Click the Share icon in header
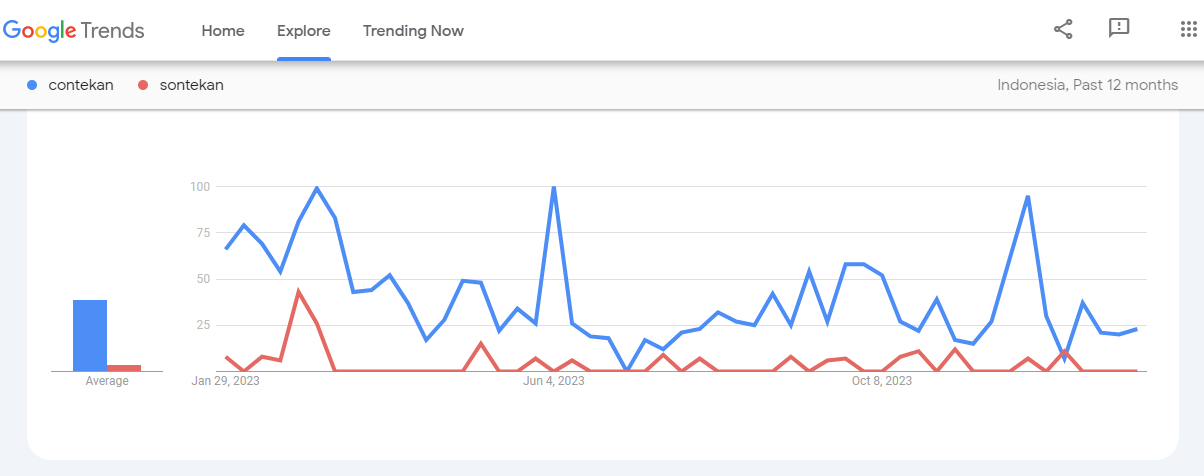 point(1063,30)
